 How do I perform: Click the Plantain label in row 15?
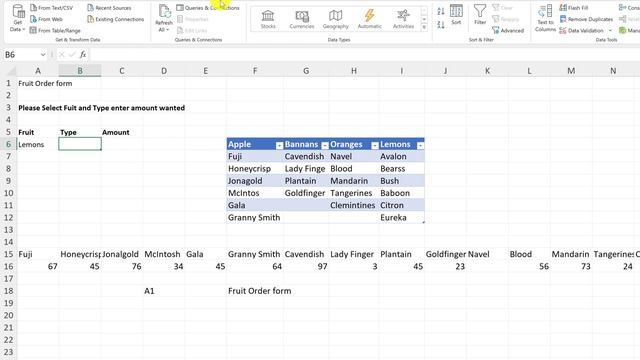396,254
